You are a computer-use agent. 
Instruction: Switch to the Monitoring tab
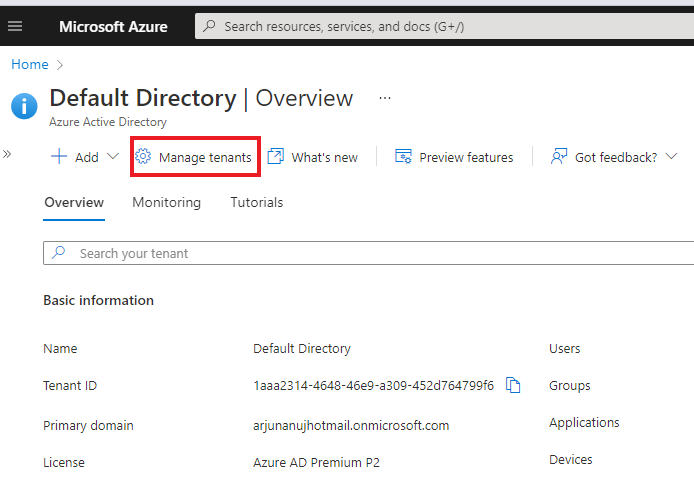pos(166,202)
